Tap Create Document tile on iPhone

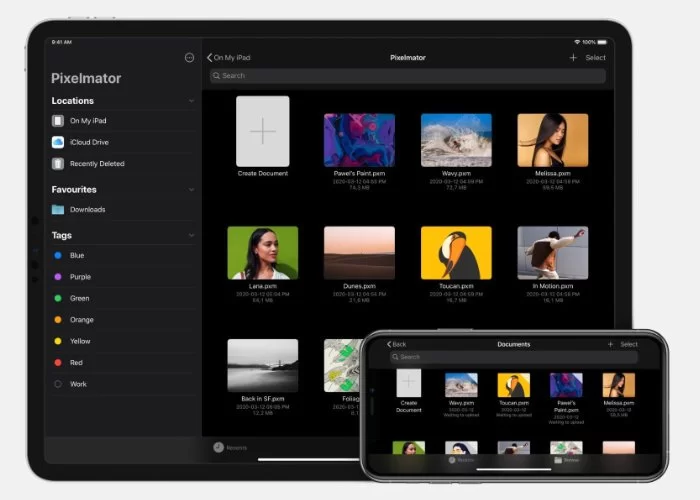tap(408, 383)
